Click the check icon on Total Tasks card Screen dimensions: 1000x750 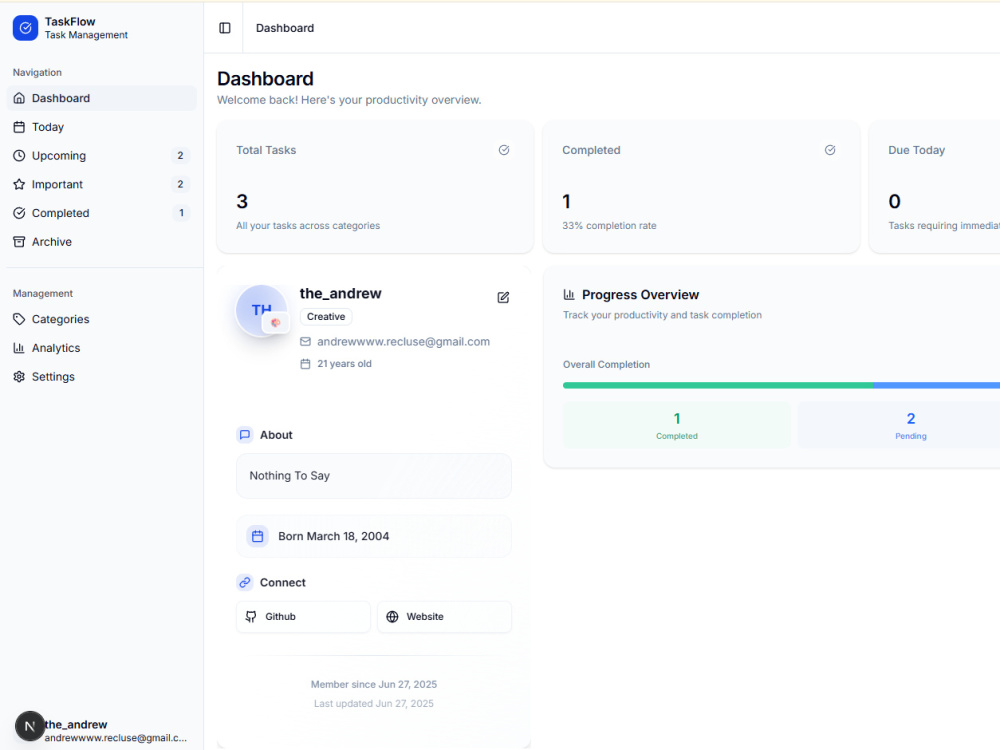coord(504,150)
